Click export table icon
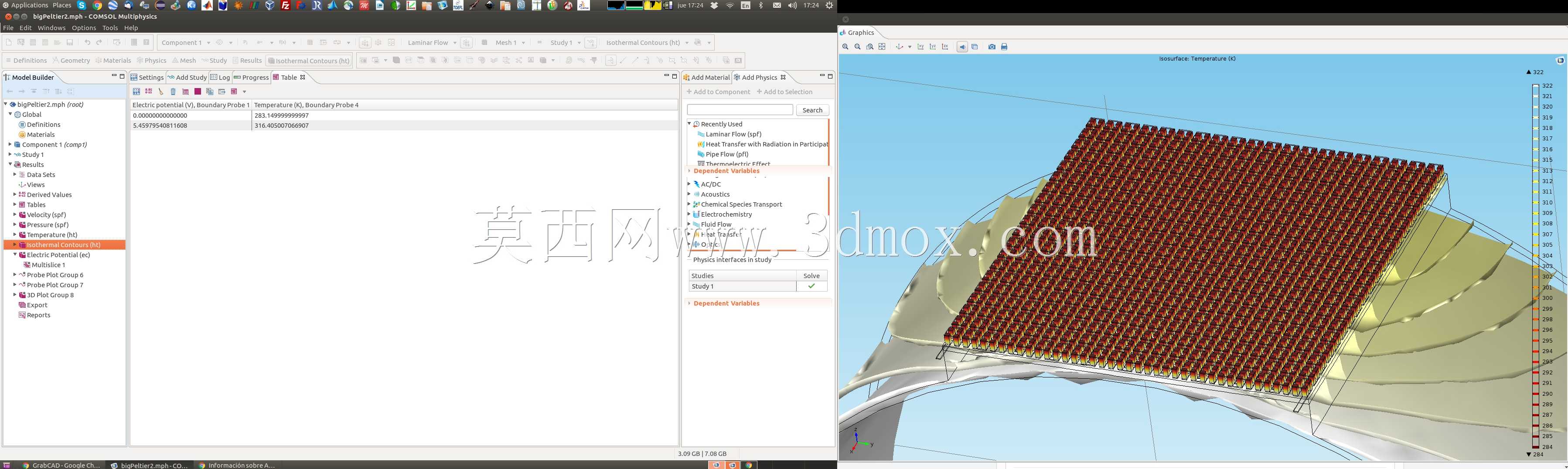 [x=222, y=91]
